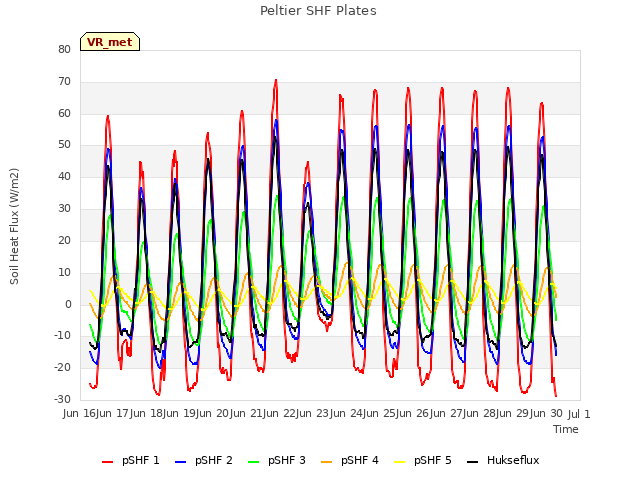Click the Time x-axis label

pos(566,429)
